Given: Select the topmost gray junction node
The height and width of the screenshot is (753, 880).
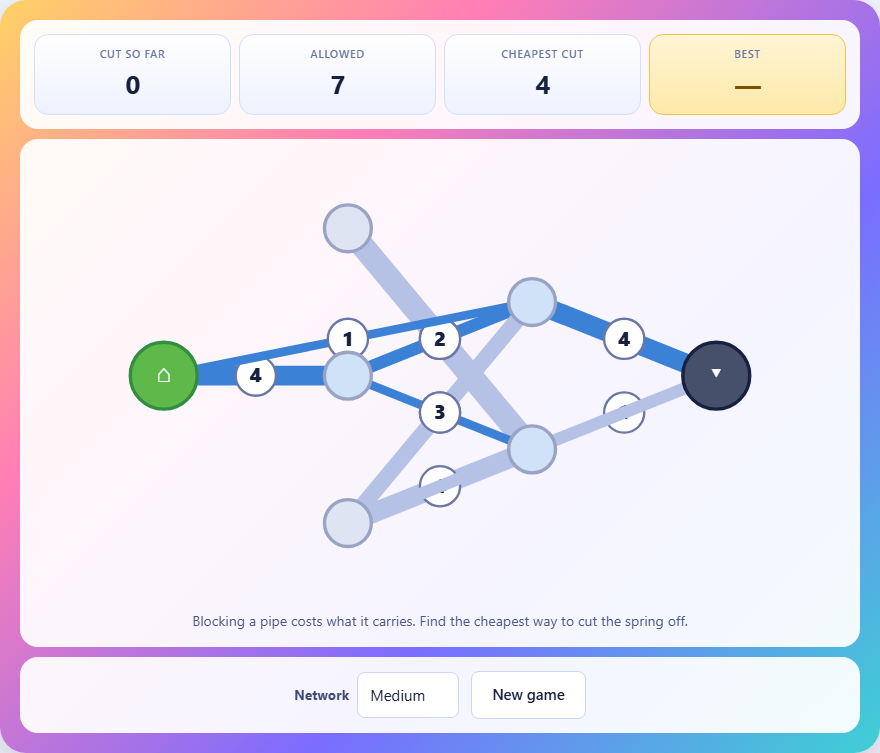Looking at the screenshot, I should click(348, 228).
